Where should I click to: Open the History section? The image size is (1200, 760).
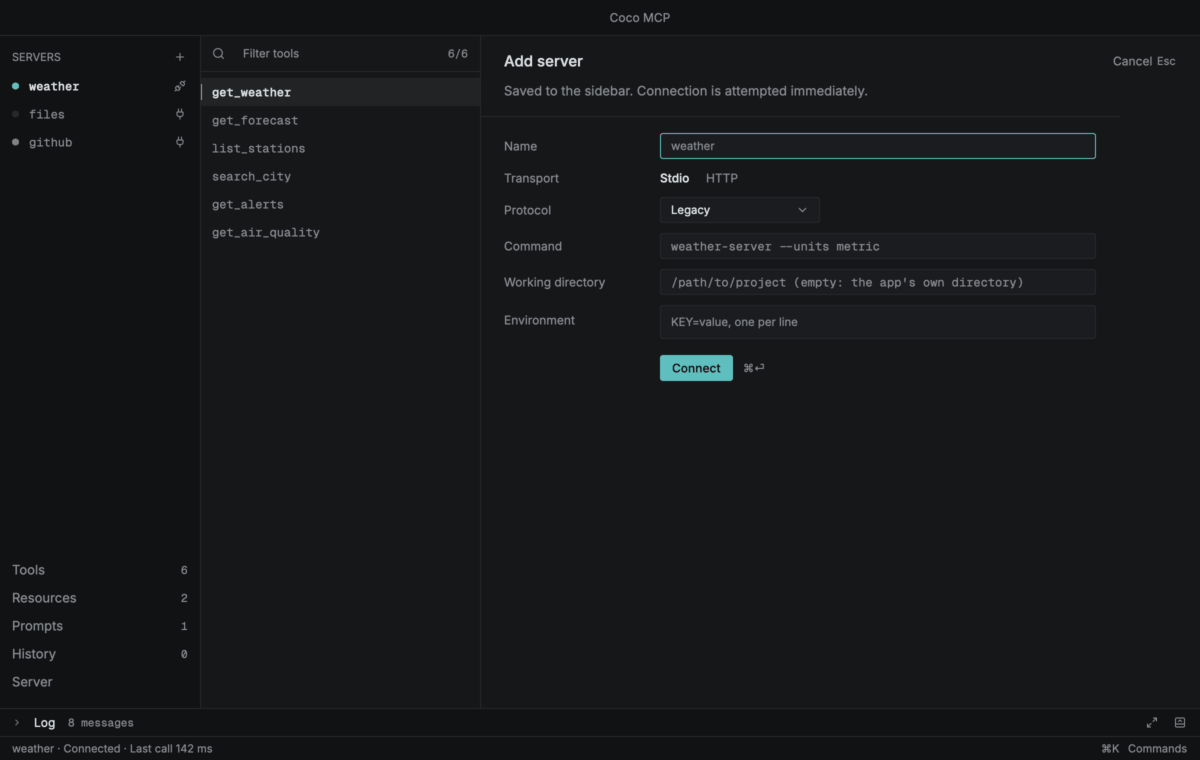[100, 654]
